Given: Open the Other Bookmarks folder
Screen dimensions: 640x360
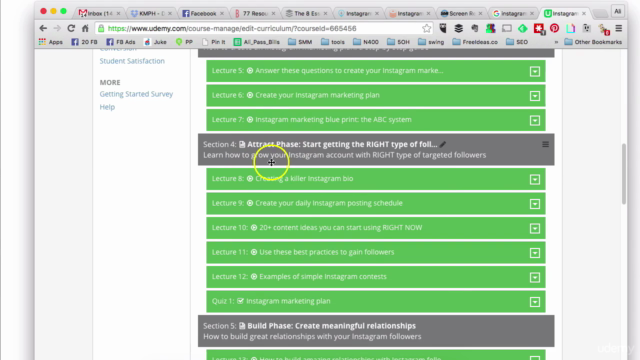Looking at the screenshot, I should (x=593, y=42).
